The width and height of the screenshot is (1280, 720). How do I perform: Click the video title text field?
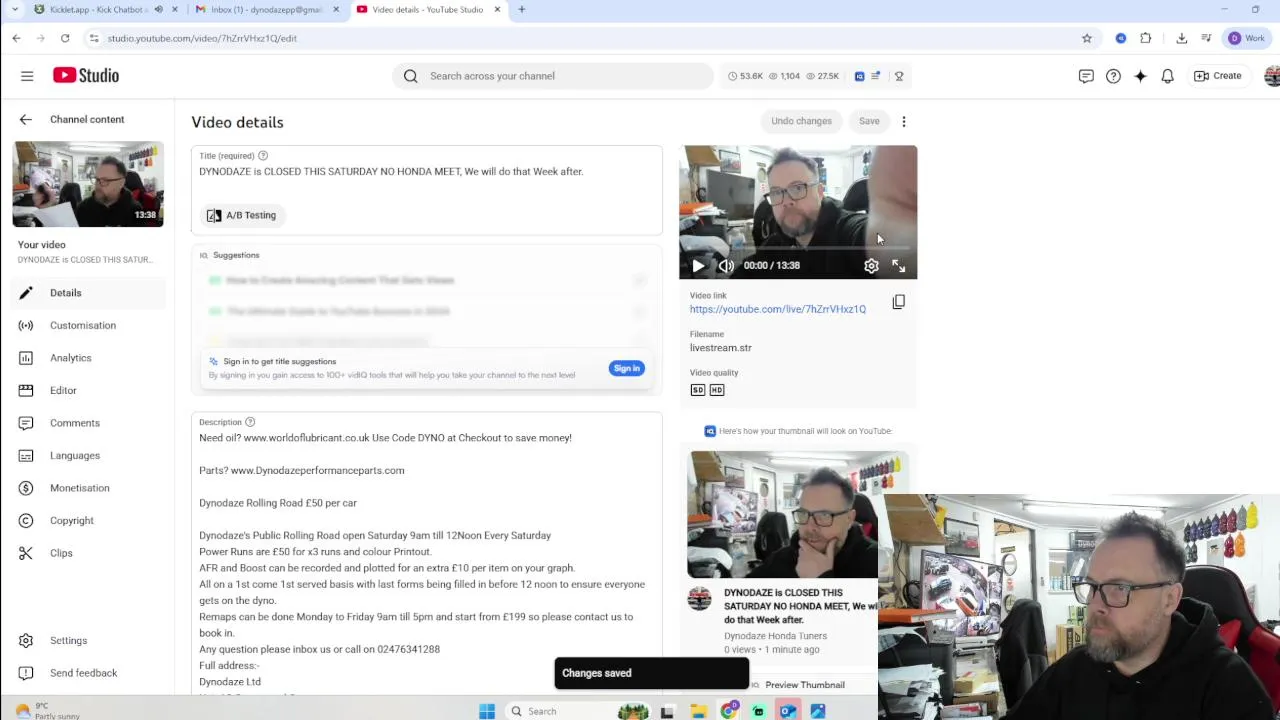click(x=427, y=172)
